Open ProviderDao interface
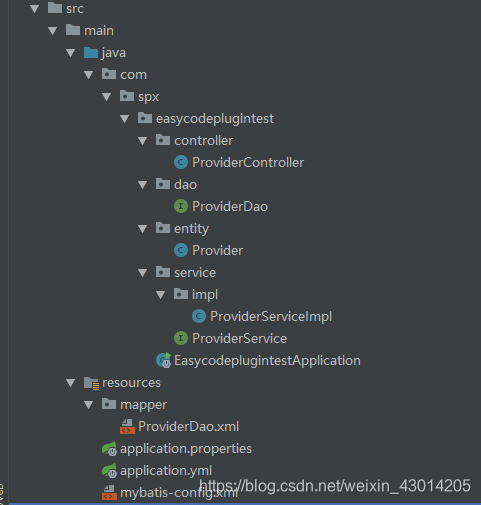This screenshot has width=481, height=505. [x=230, y=207]
